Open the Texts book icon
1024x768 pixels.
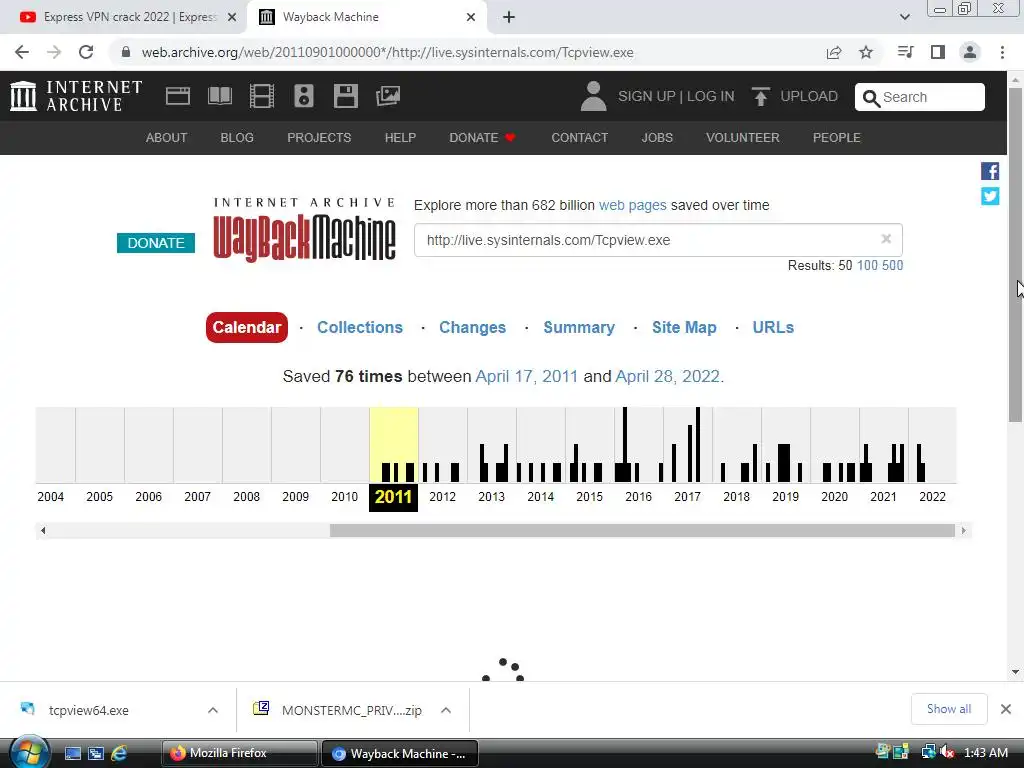tap(219, 96)
